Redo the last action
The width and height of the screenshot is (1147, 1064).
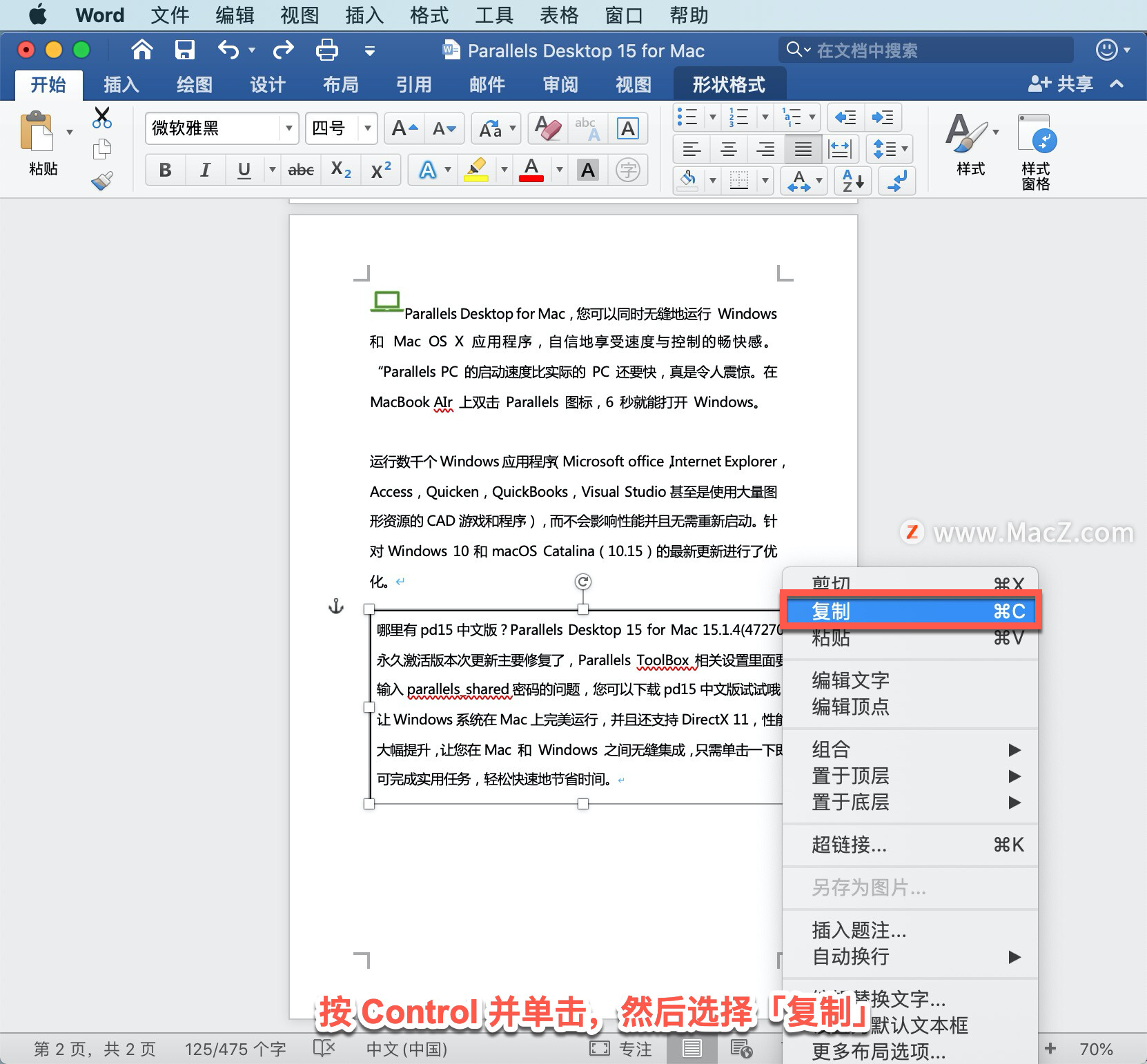[284, 50]
